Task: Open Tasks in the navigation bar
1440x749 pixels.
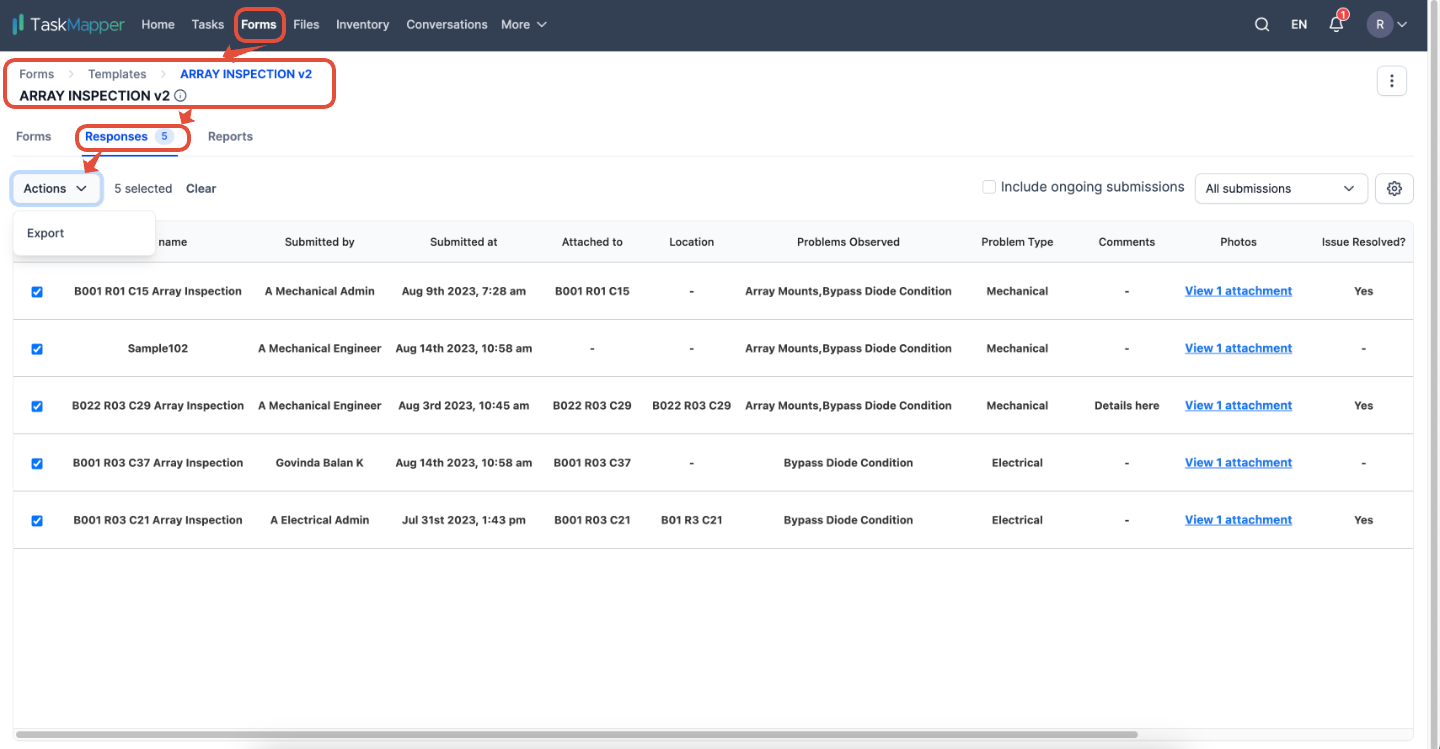Action: [208, 24]
